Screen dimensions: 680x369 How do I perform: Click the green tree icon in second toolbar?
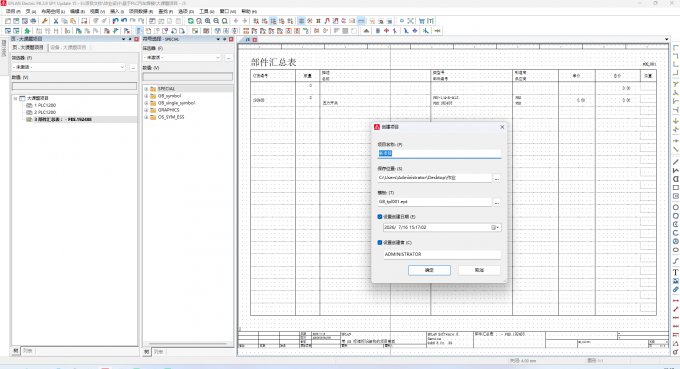click(x=27, y=31)
